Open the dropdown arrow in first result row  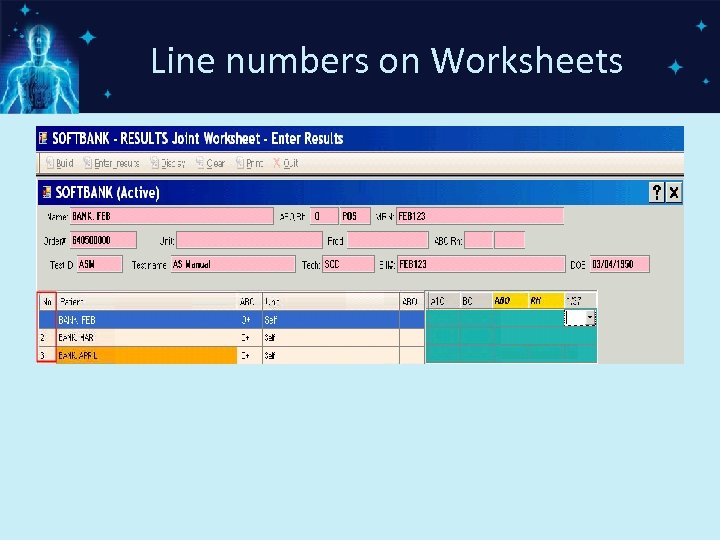[x=590, y=318]
